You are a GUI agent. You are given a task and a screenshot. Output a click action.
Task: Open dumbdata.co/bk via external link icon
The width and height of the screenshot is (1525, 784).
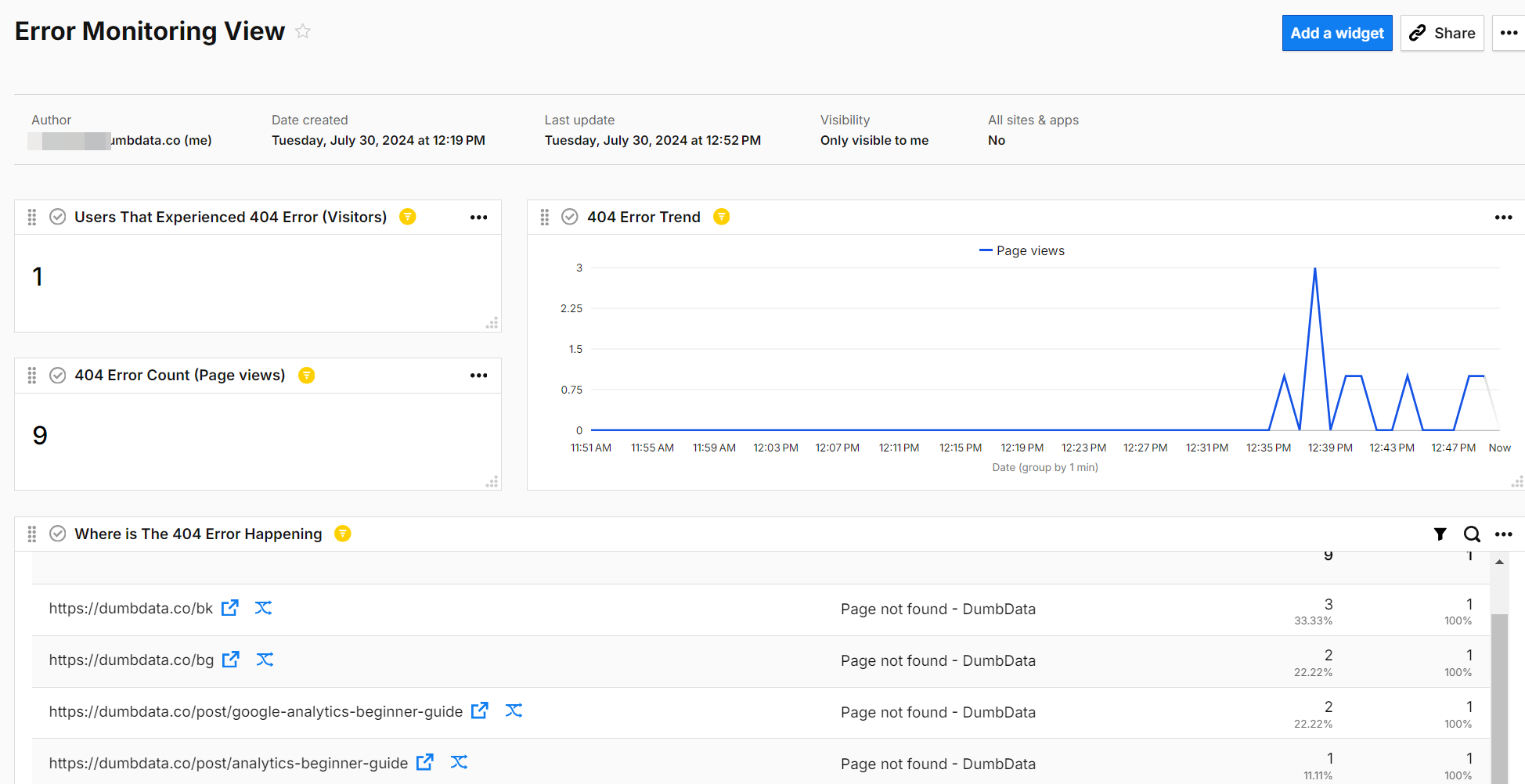tap(230, 607)
